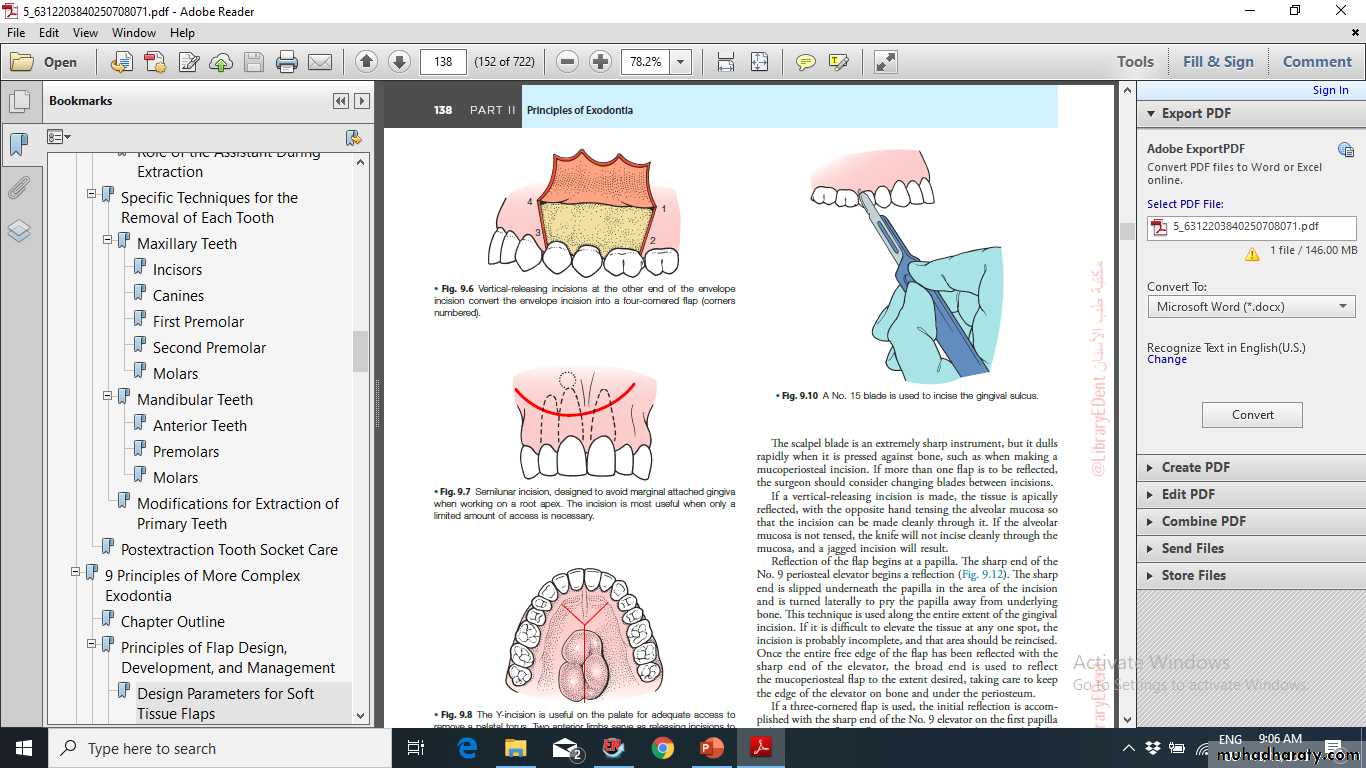Switch to the Fill & Sign tab

(x=1217, y=62)
